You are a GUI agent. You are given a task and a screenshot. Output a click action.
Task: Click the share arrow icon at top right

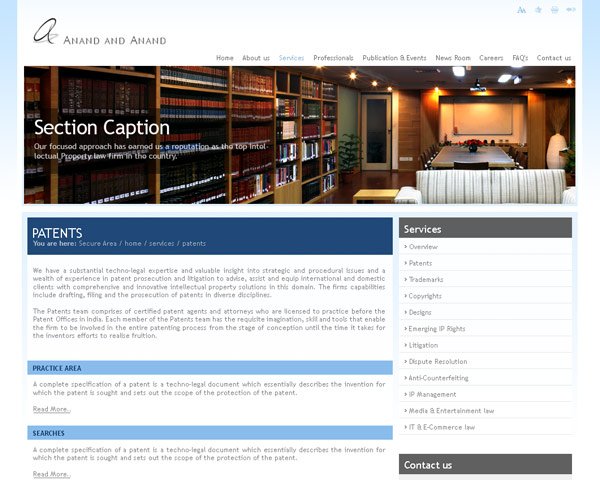tap(571, 10)
